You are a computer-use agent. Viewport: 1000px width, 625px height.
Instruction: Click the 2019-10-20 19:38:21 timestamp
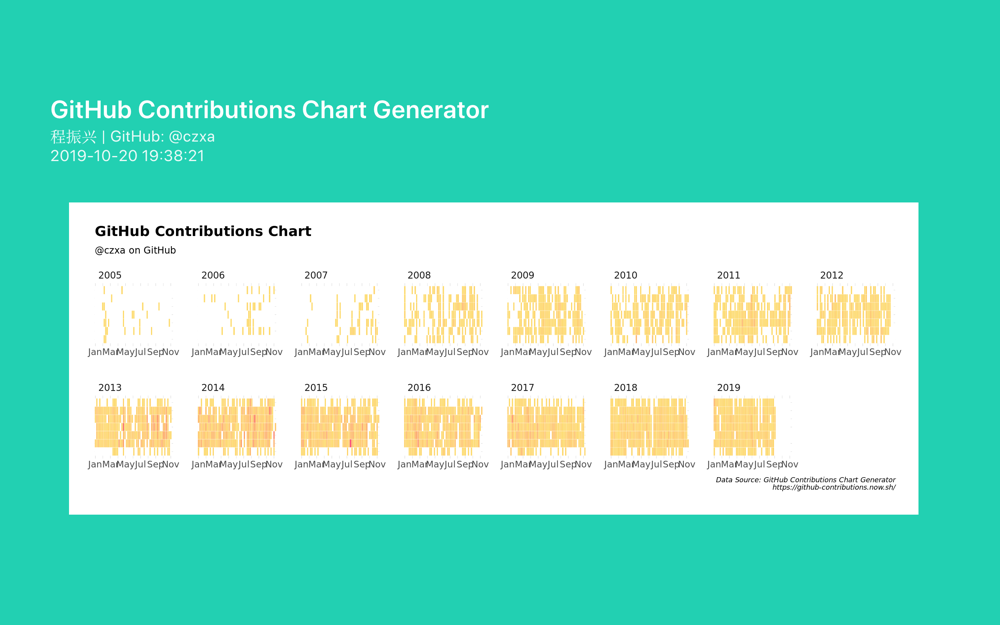(128, 156)
